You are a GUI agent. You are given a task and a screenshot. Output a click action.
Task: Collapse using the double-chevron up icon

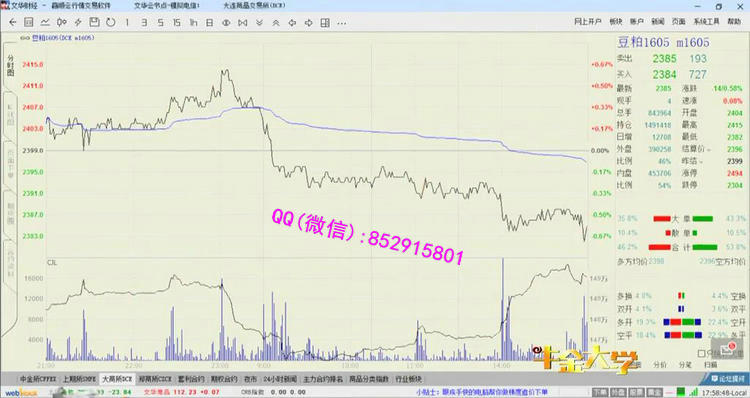click(276, 22)
